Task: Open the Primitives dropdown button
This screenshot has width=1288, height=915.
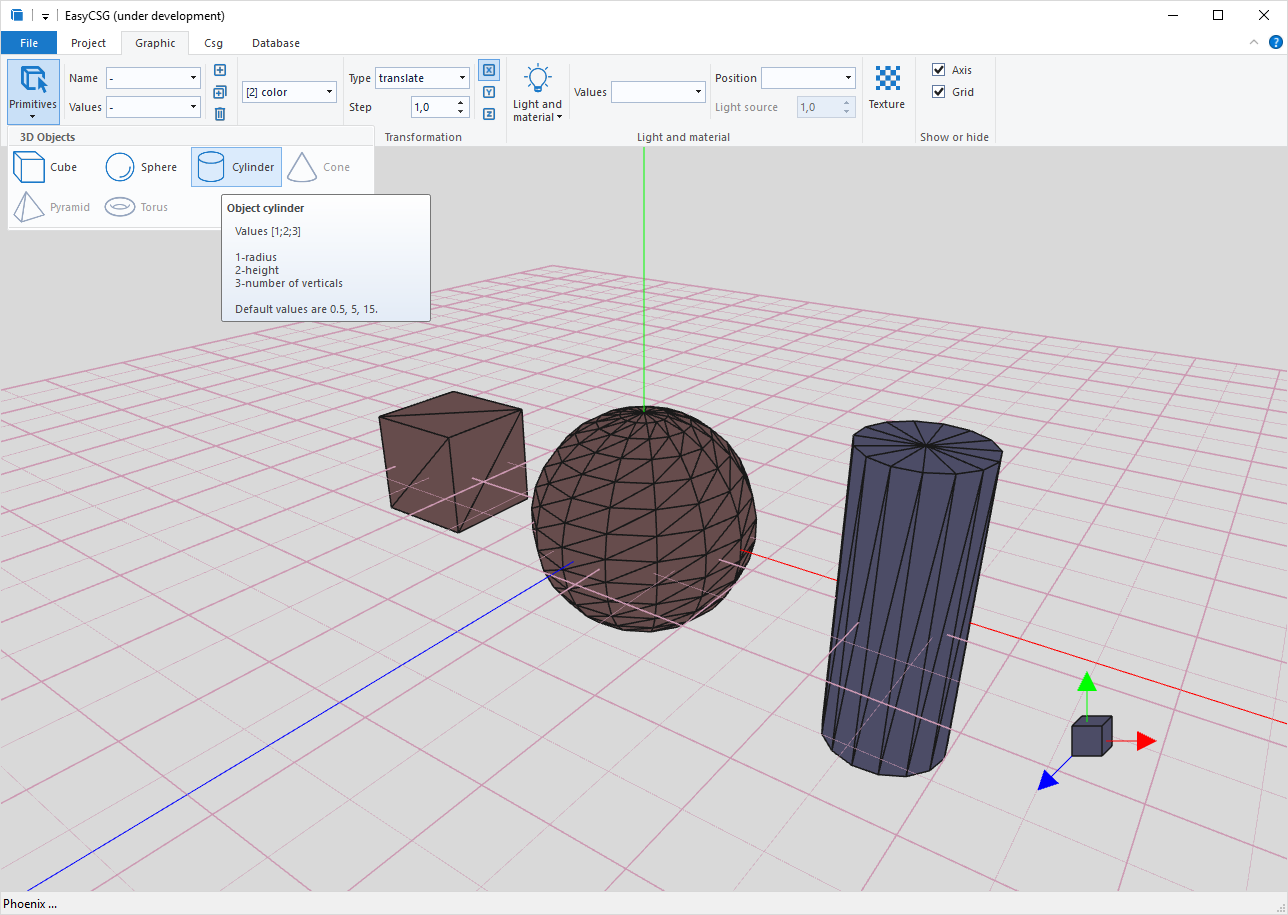Action: (33, 91)
